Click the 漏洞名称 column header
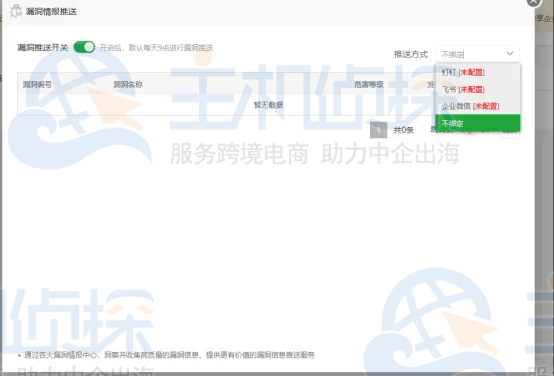Screen dimensions: 554x376 click(128, 84)
